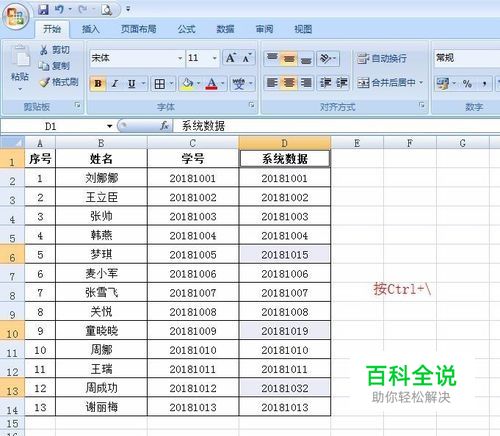Align text right
The height and width of the screenshot is (436, 500).
(x=306, y=83)
